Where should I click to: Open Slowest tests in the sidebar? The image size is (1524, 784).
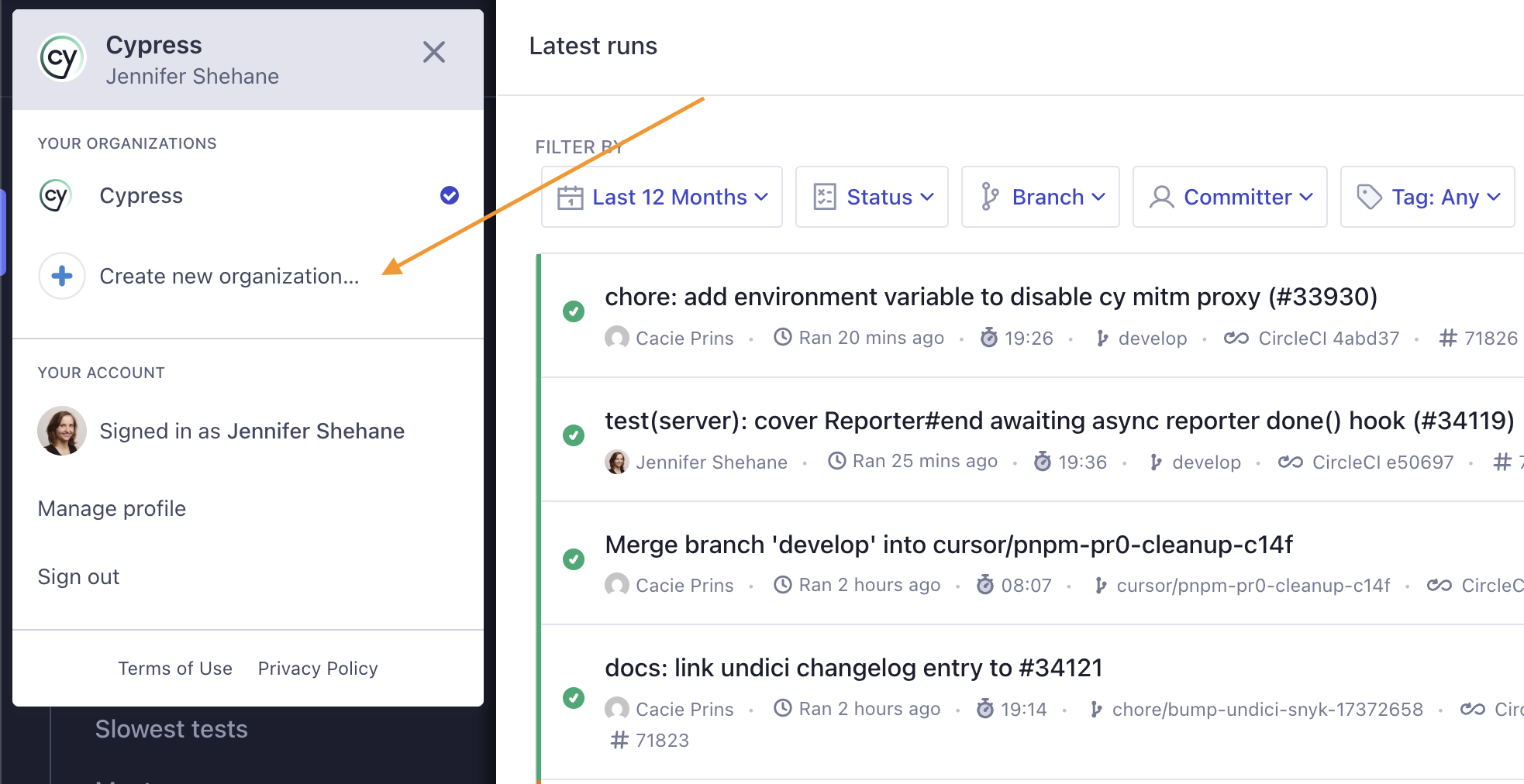point(171,729)
